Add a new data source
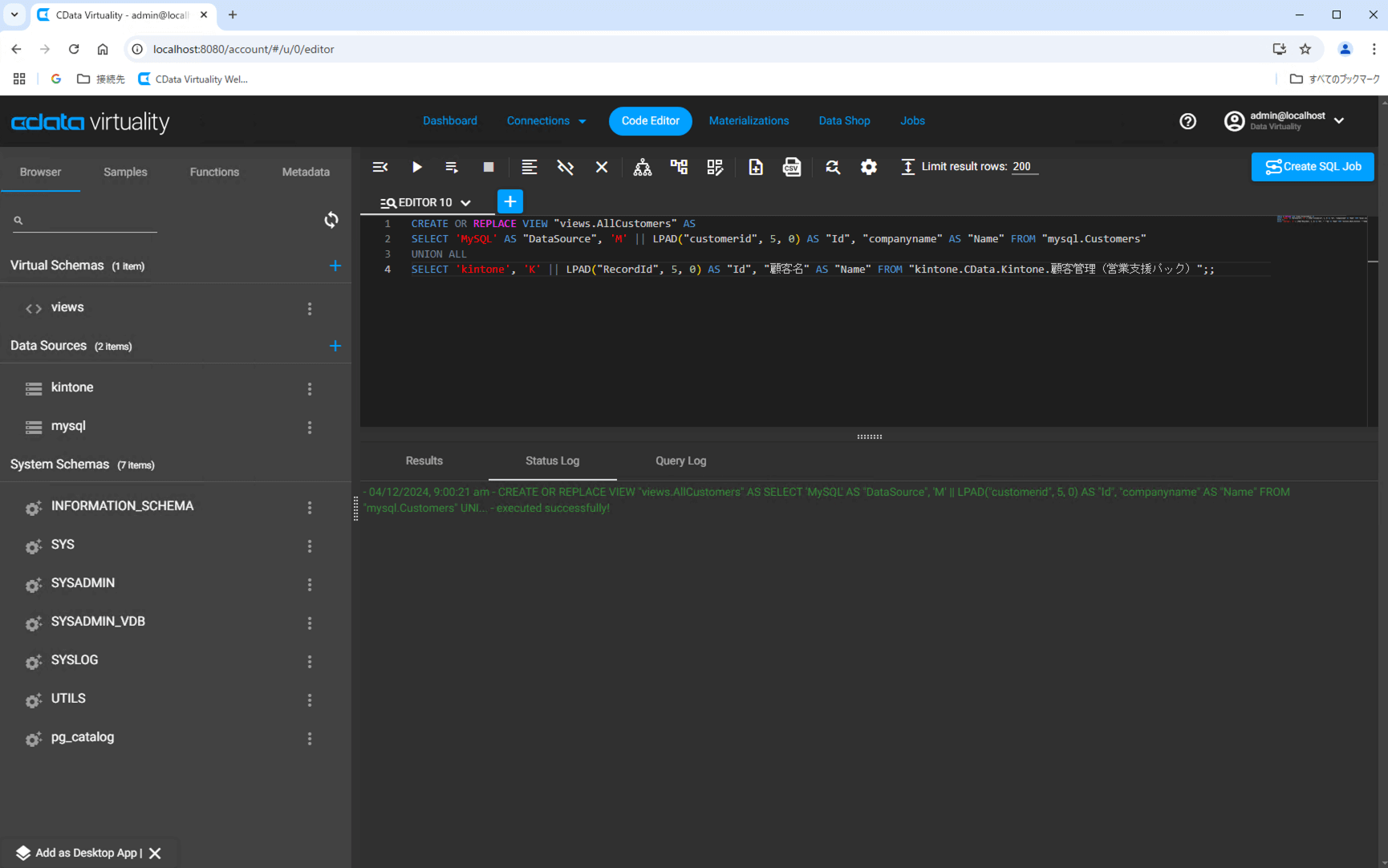 click(x=335, y=346)
